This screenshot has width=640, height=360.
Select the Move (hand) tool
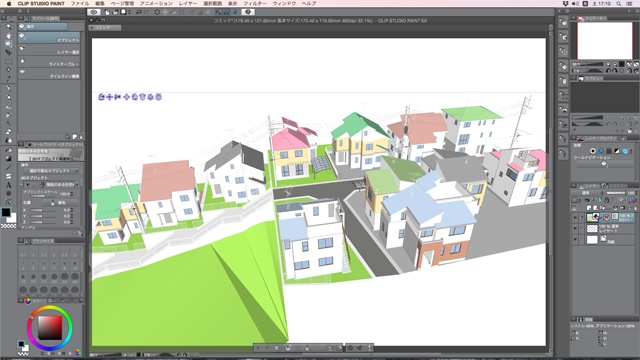(8, 36)
